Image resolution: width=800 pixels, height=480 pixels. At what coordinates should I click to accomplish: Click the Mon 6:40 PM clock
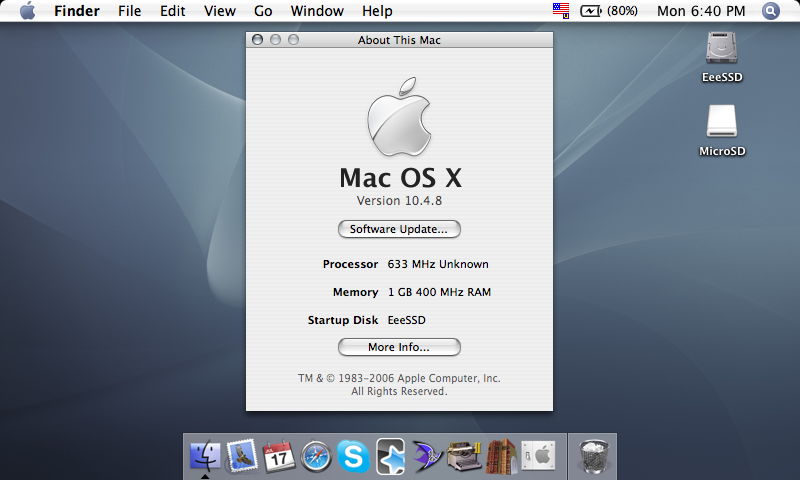701,11
